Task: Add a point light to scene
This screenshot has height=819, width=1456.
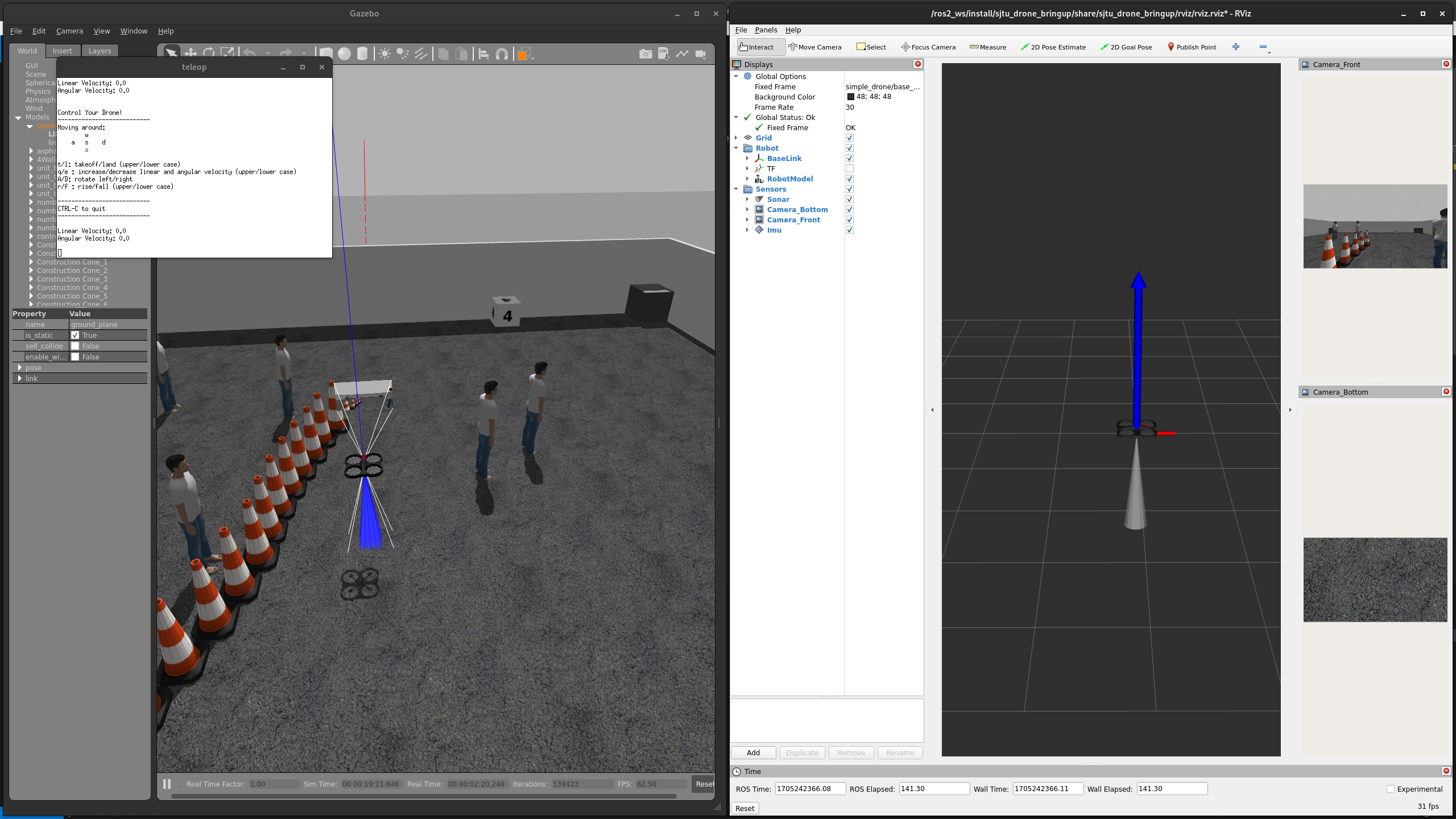Action: coord(384,53)
